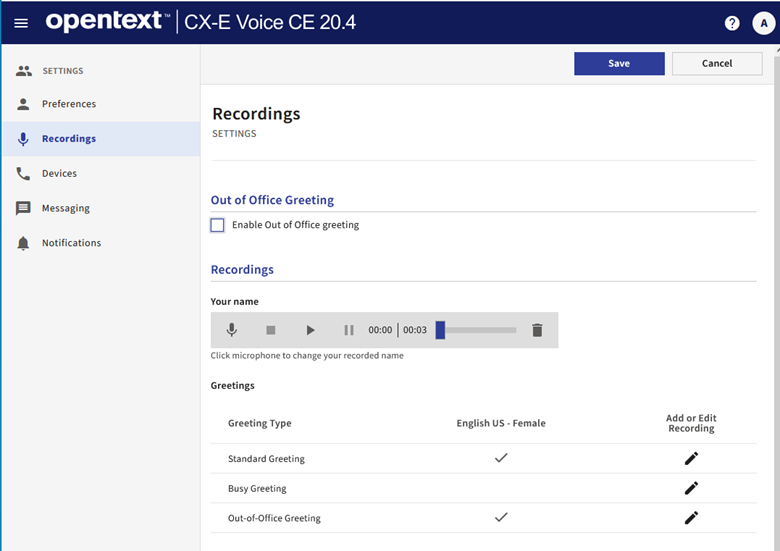Click the English US - Female column header

coord(501,423)
